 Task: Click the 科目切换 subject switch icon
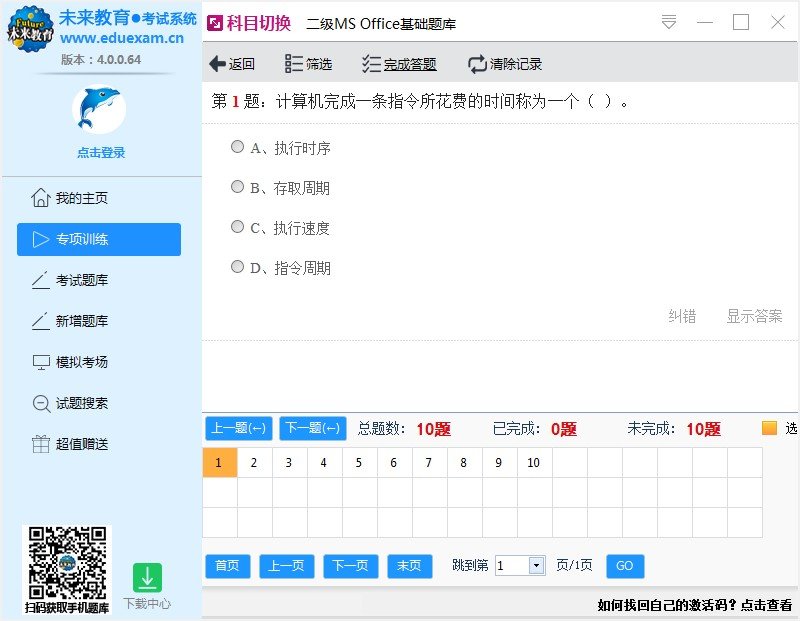(215, 20)
